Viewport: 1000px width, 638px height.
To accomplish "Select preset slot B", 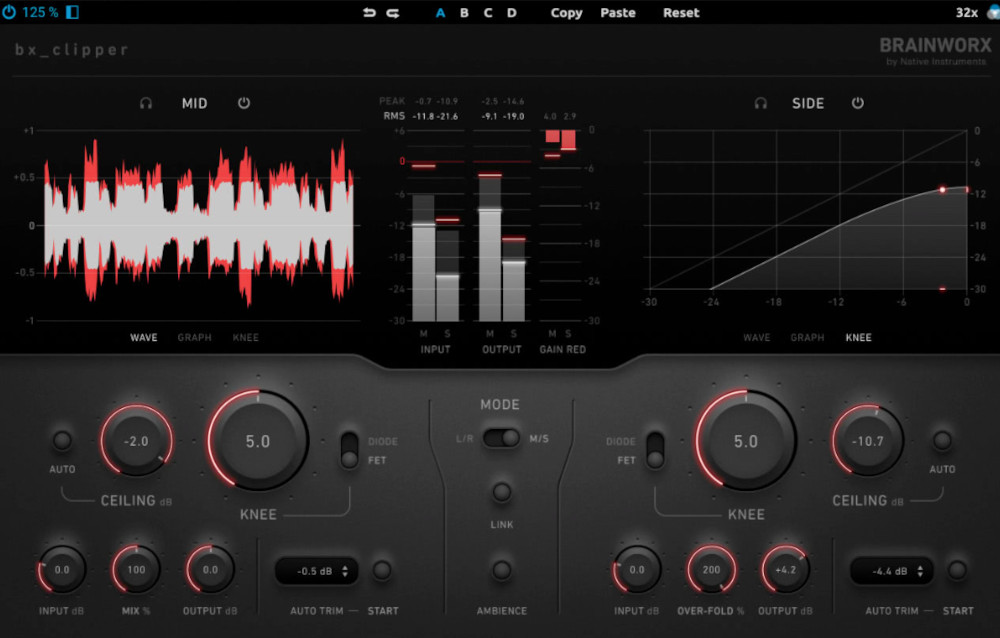I will (464, 13).
